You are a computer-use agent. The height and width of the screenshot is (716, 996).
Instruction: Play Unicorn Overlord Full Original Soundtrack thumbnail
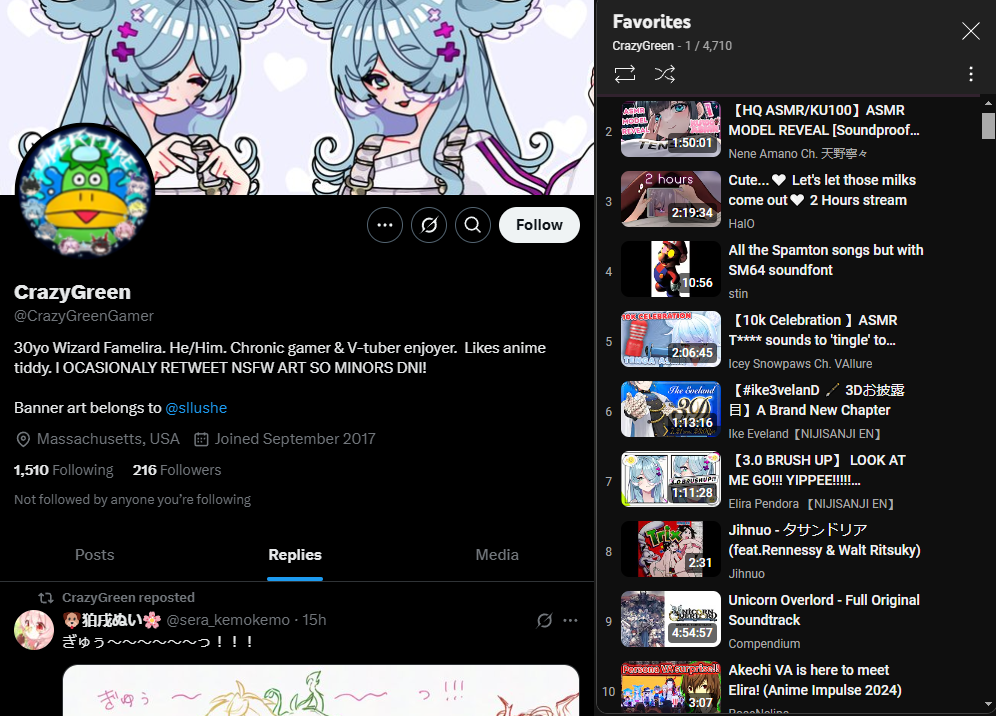671,619
